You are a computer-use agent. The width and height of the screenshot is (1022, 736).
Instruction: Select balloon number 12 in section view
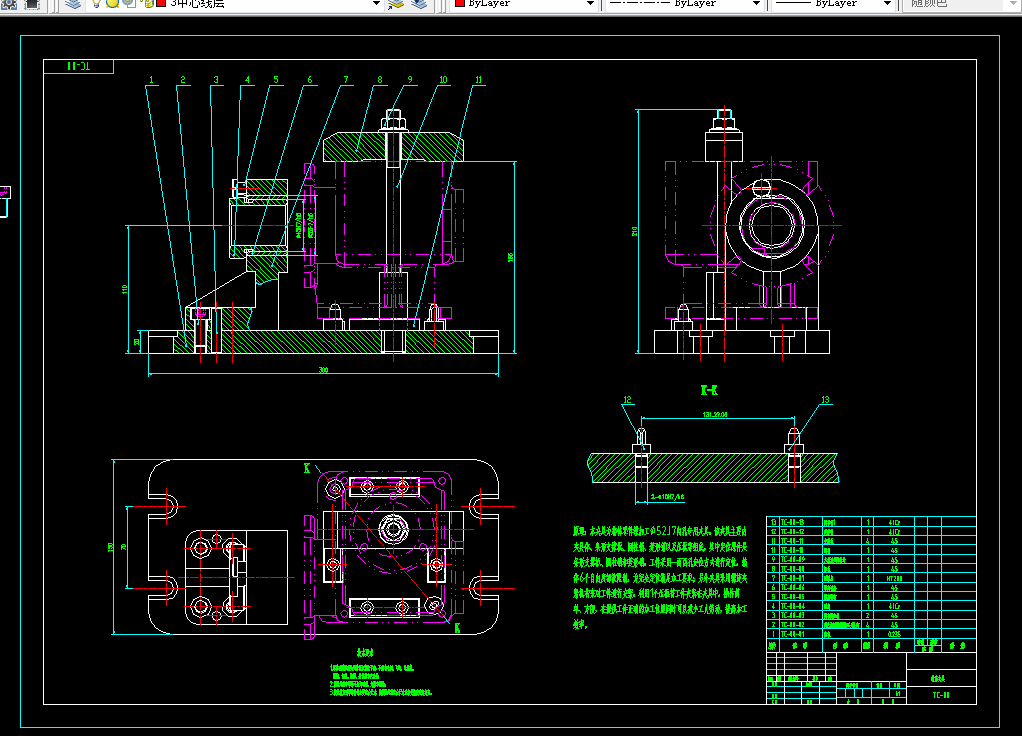[627, 400]
